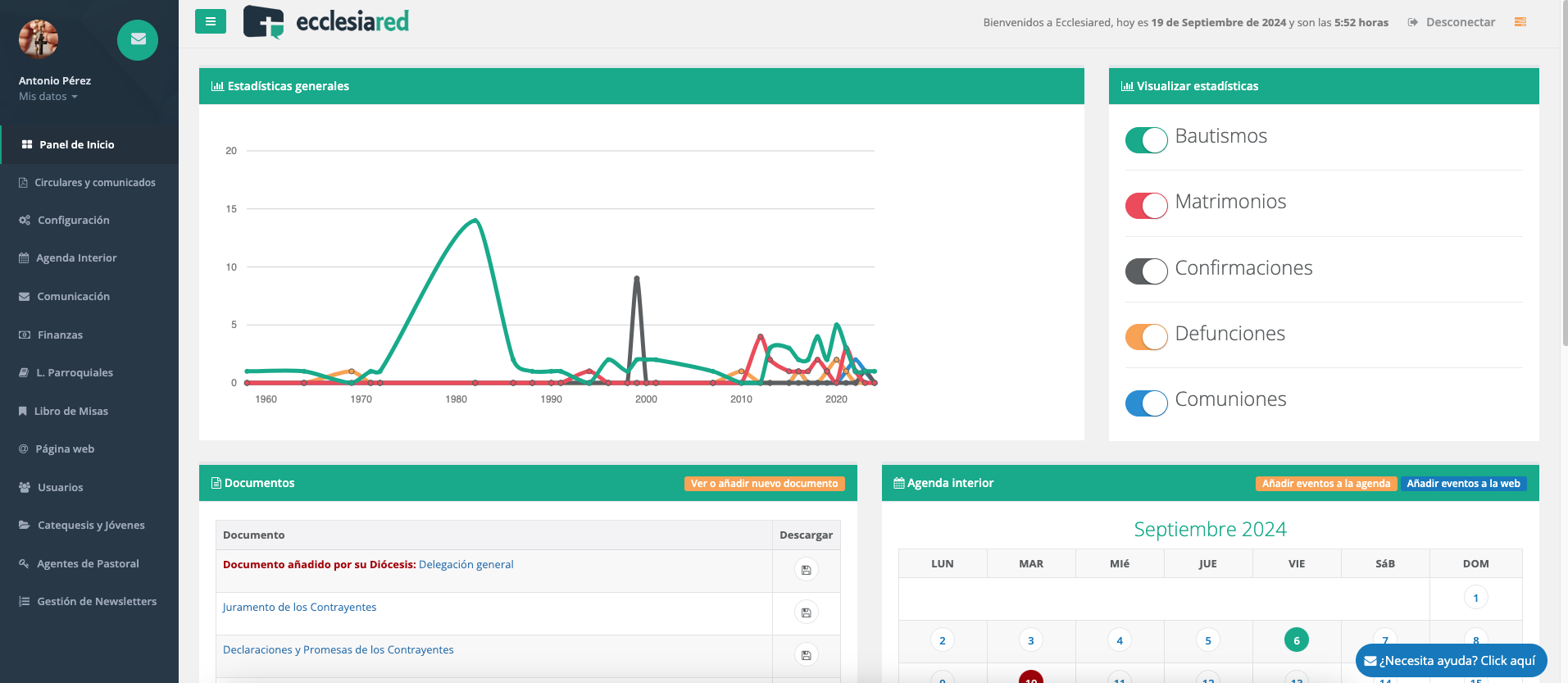1568x683 pixels.
Task: Click the at-sign icon beside Página web
Action: (23, 449)
